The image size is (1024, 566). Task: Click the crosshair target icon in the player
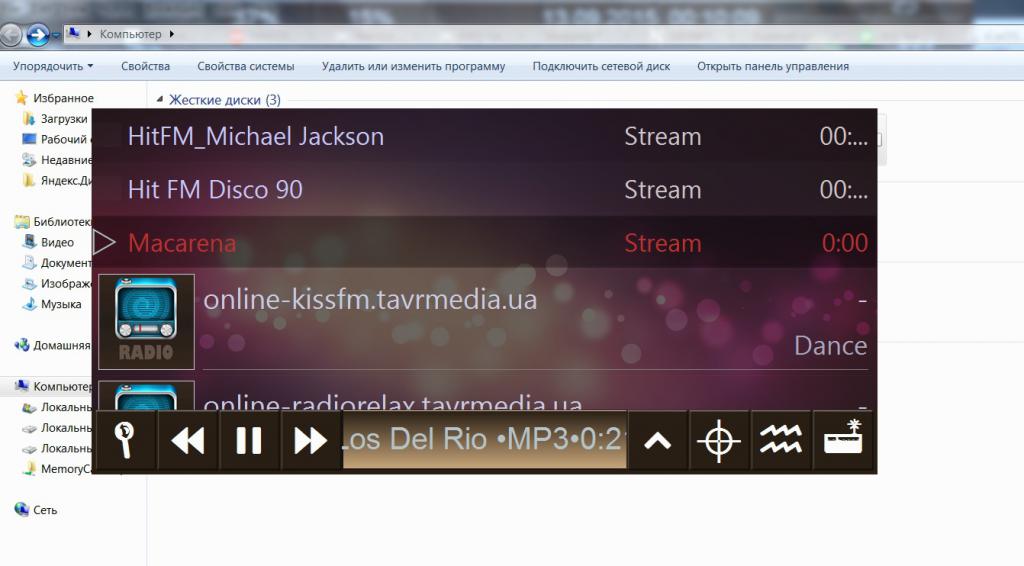[x=719, y=441]
